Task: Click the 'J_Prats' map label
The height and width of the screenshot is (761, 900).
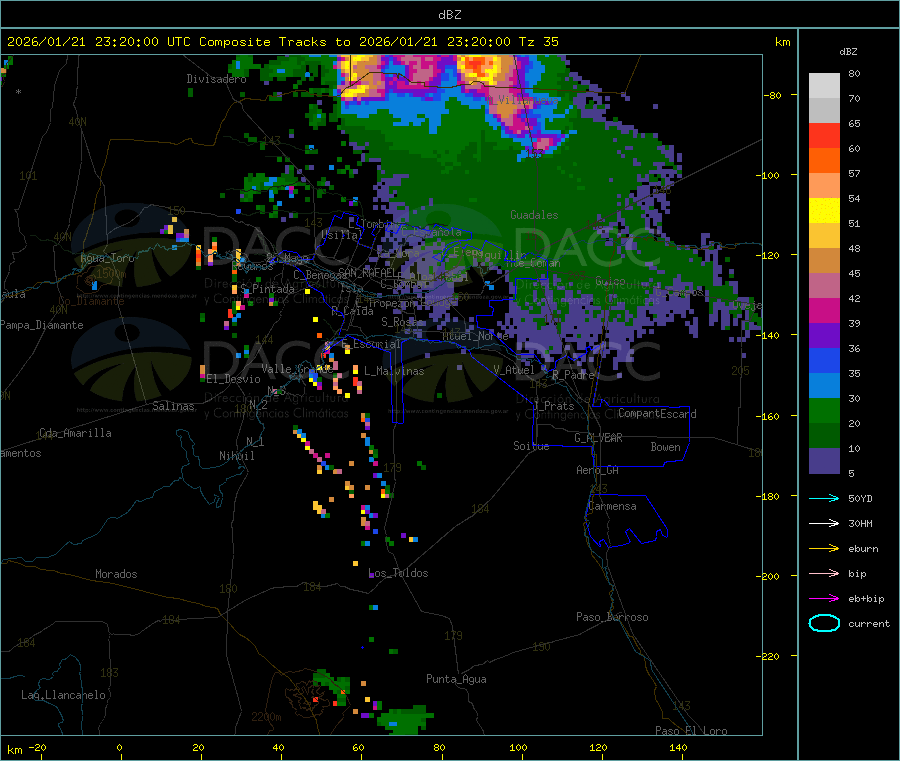Action: 553,405
